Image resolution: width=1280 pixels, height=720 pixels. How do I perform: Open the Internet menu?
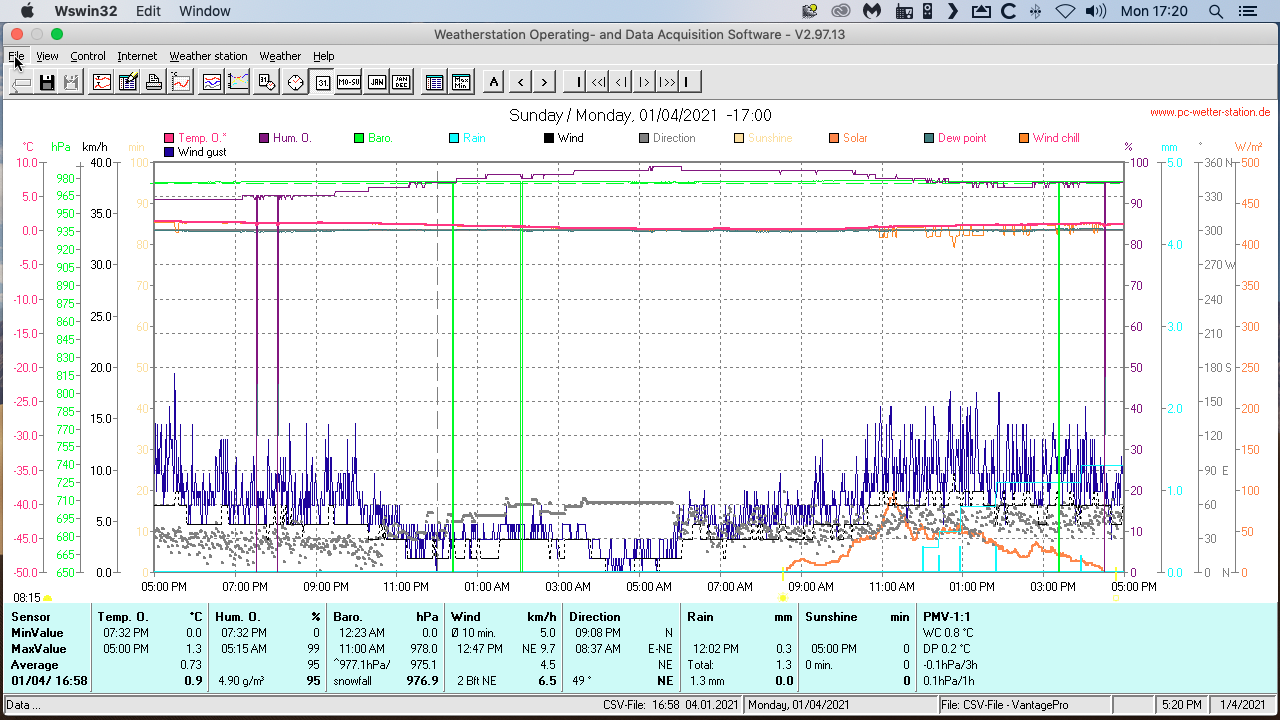tap(137, 56)
